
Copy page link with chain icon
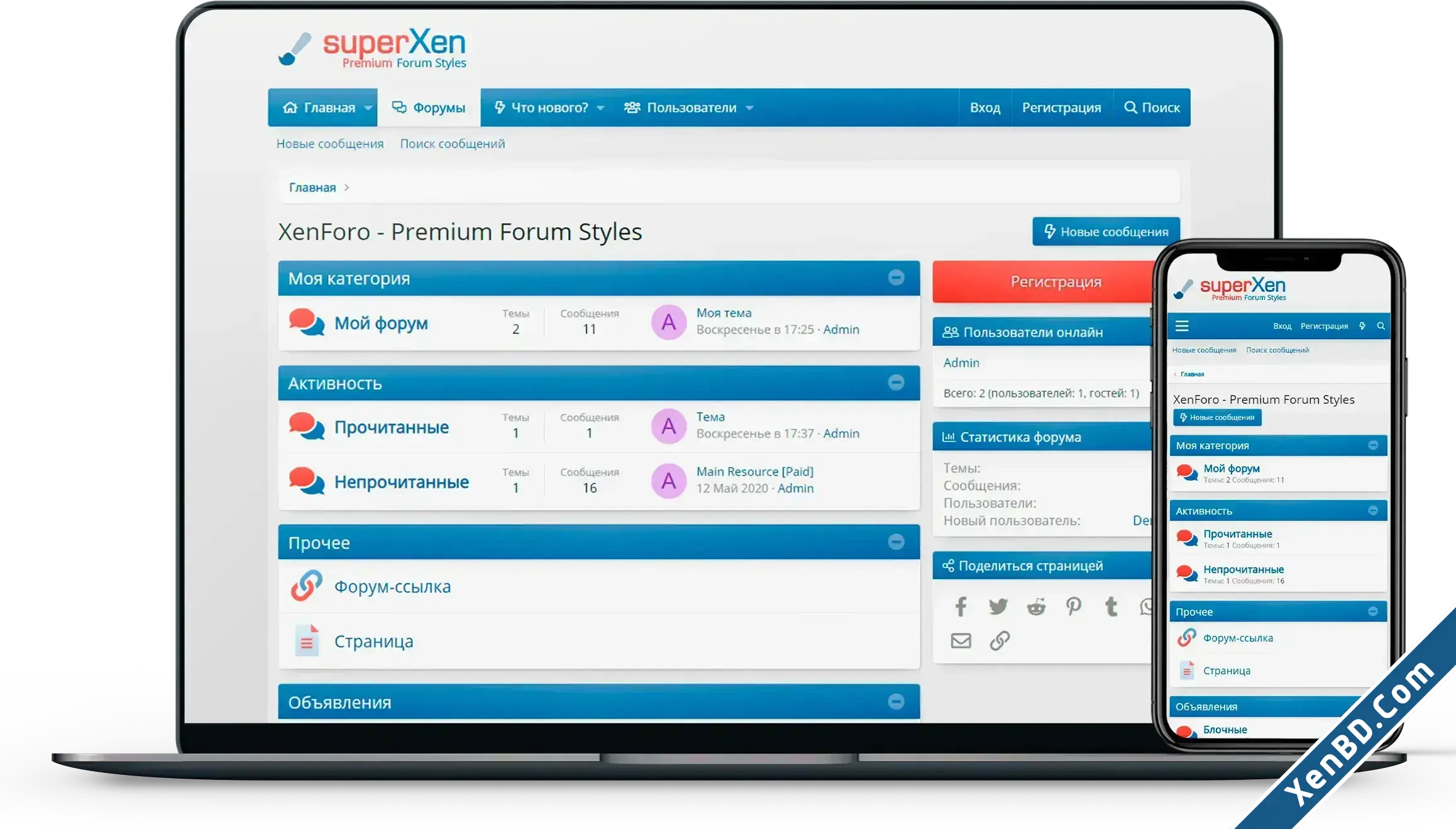1000,641
